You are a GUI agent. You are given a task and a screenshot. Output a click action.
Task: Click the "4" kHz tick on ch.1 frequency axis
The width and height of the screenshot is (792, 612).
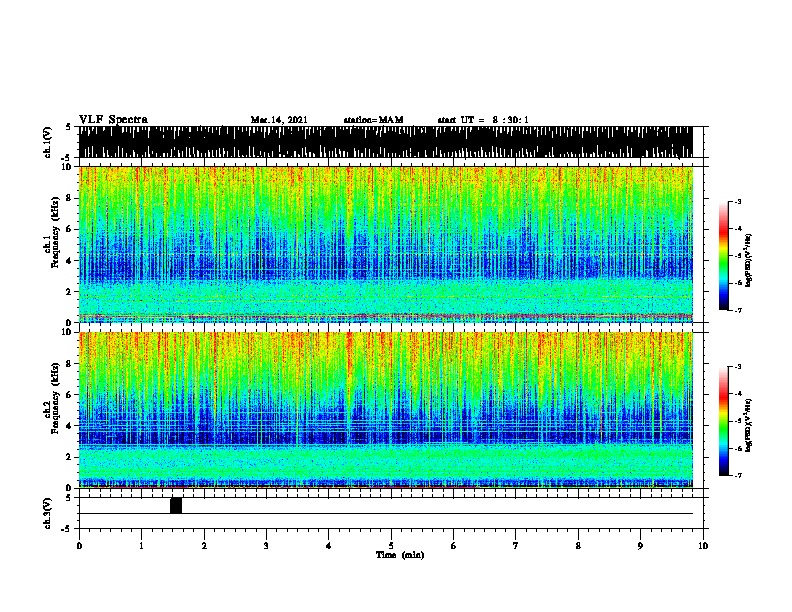point(69,261)
